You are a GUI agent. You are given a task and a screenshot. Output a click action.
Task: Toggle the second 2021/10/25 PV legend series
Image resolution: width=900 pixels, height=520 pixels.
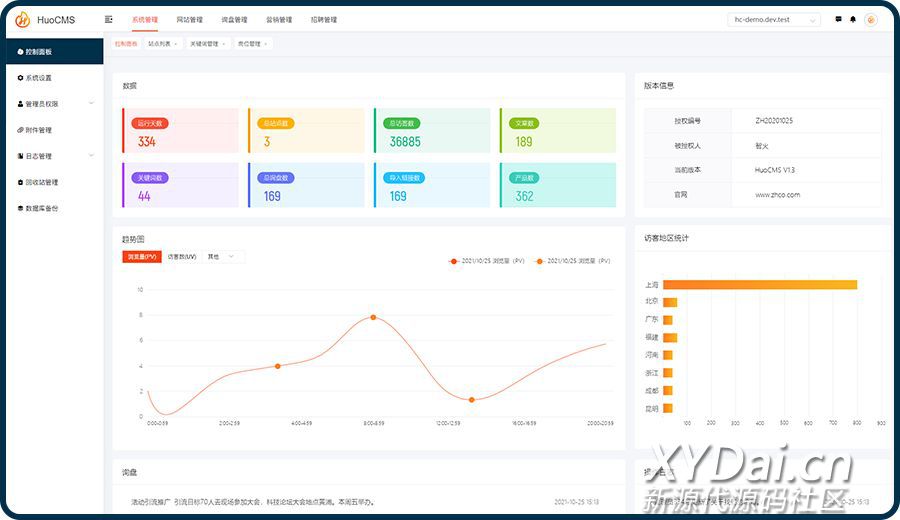click(x=573, y=261)
